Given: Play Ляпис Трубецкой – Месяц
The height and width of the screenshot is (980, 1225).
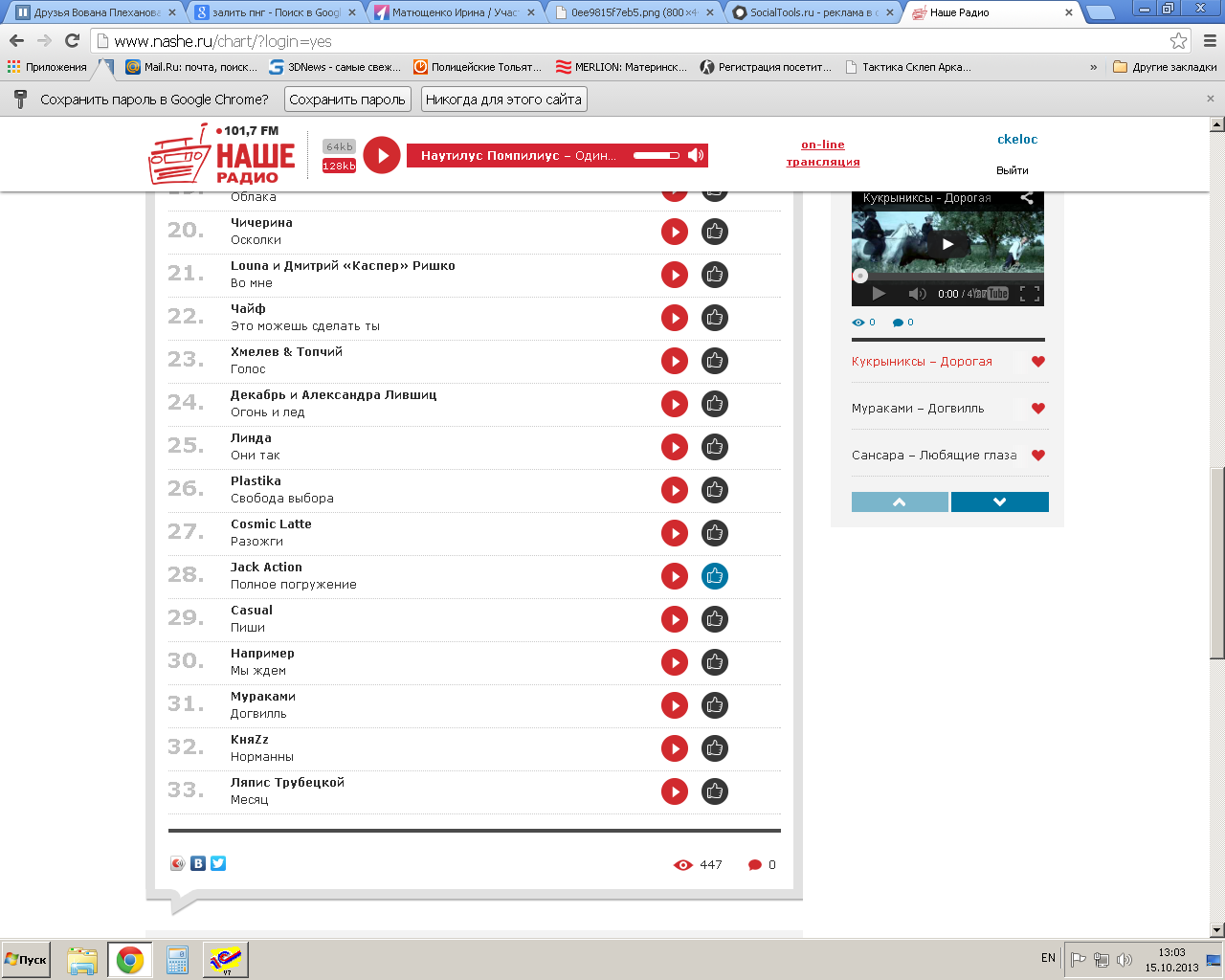Looking at the screenshot, I should pyautogui.click(x=675, y=791).
